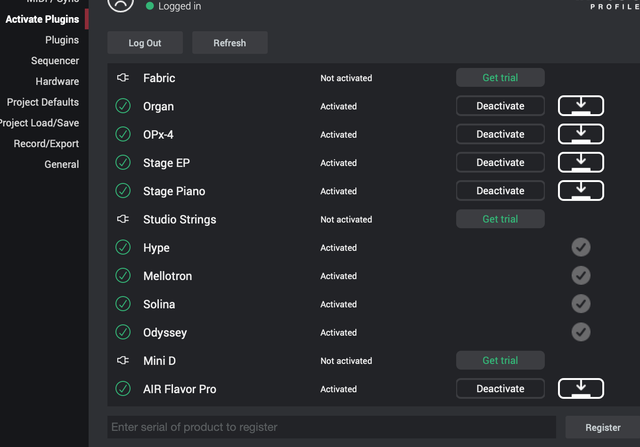Screen dimensions: 640x447
Task: Click the Activated status for Hype
Action: click(x=338, y=248)
